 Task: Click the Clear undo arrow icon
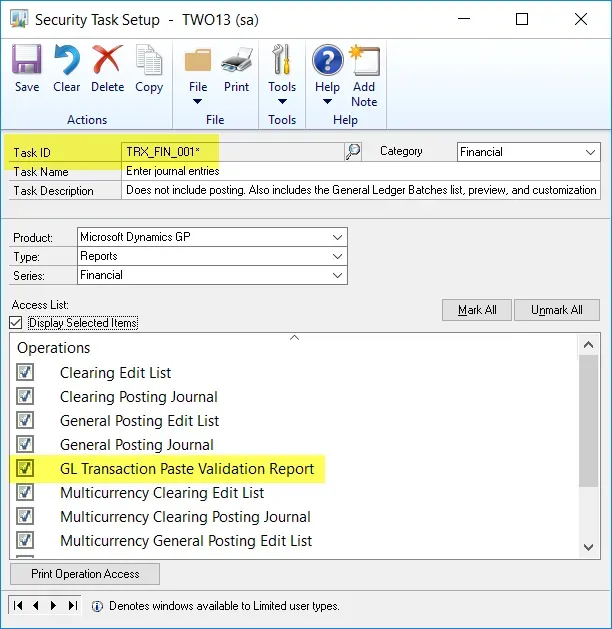coord(67,62)
